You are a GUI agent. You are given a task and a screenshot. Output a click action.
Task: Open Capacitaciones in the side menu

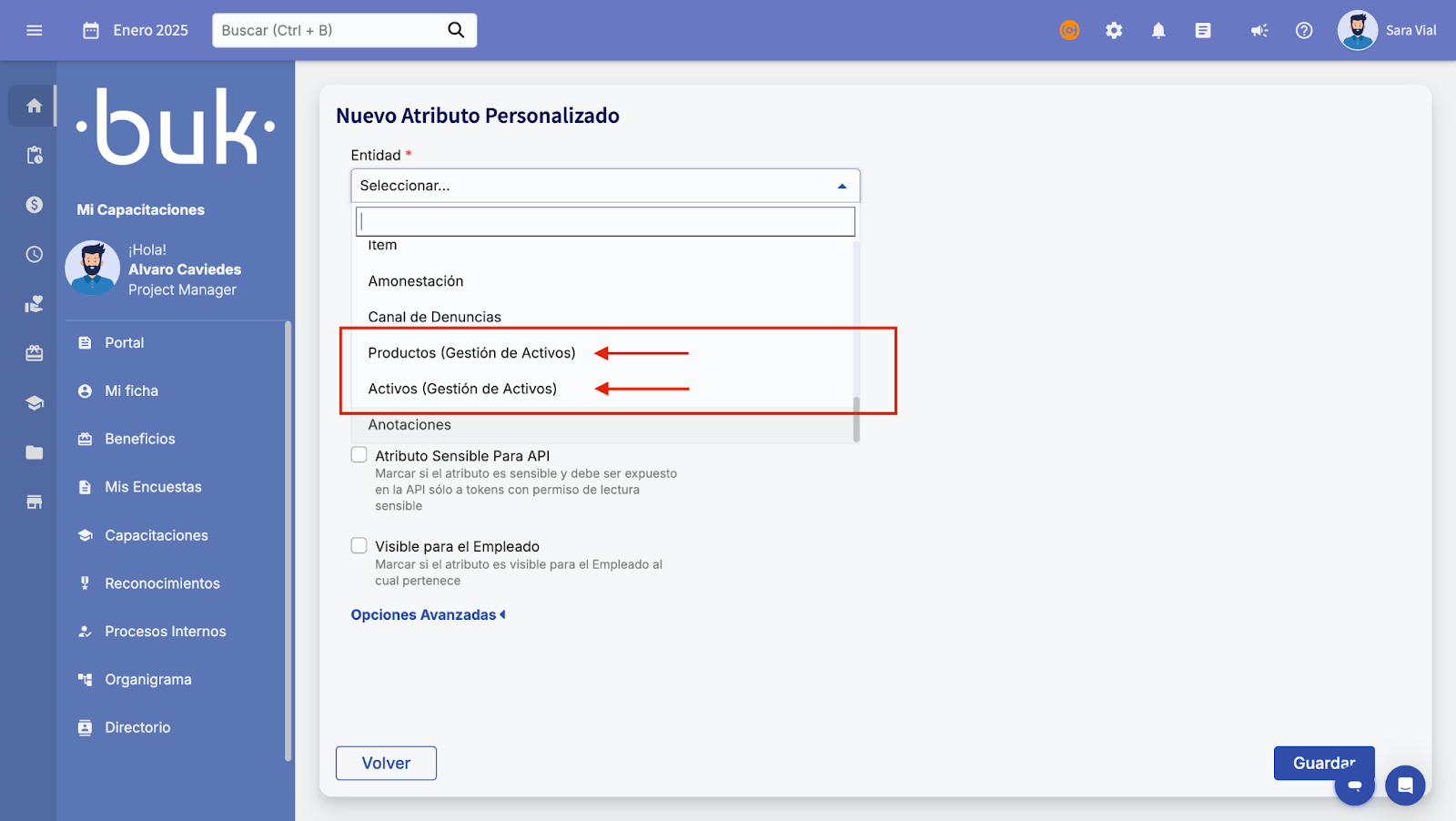click(156, 535)
